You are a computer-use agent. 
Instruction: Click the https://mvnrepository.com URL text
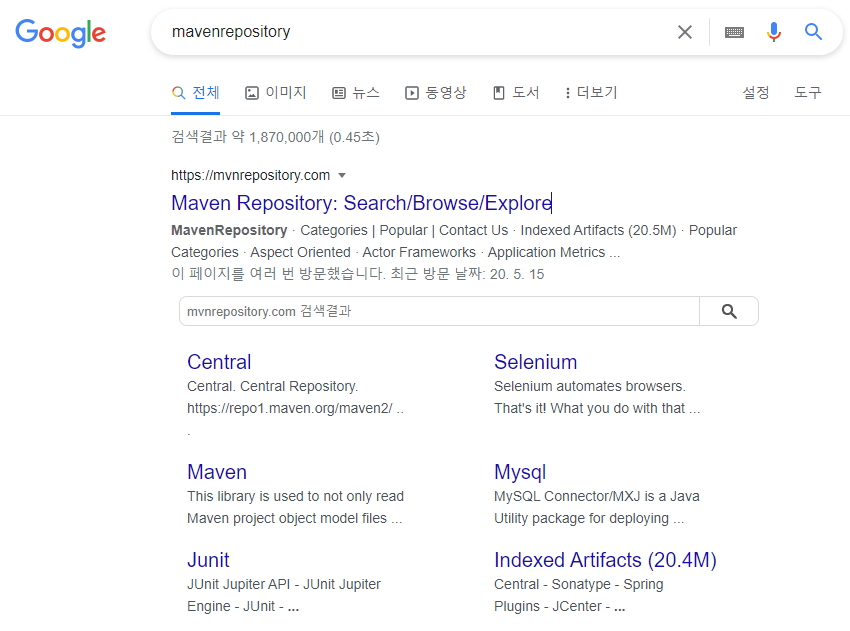coord(250,176)
